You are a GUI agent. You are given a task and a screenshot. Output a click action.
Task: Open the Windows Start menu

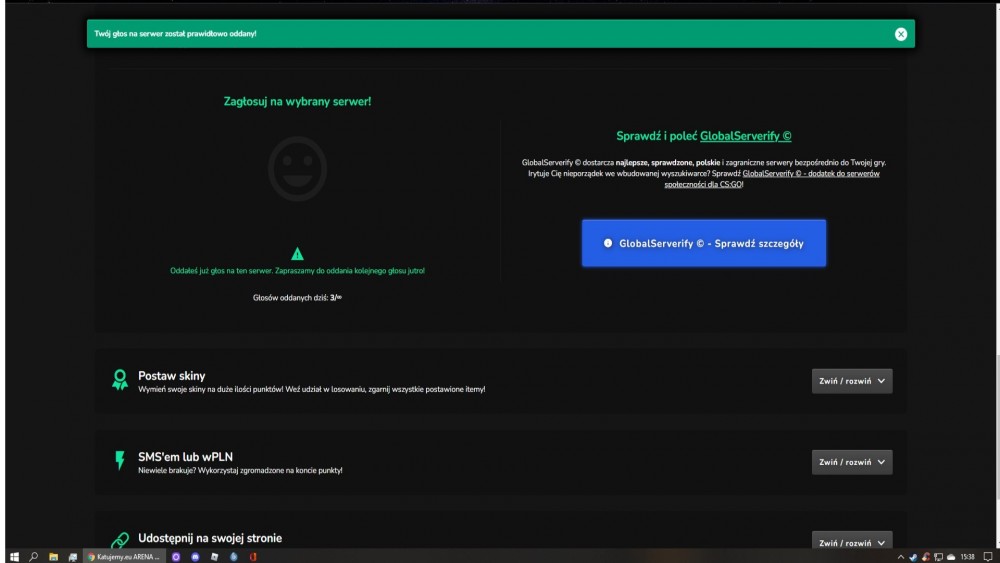(x=14, y=557)
